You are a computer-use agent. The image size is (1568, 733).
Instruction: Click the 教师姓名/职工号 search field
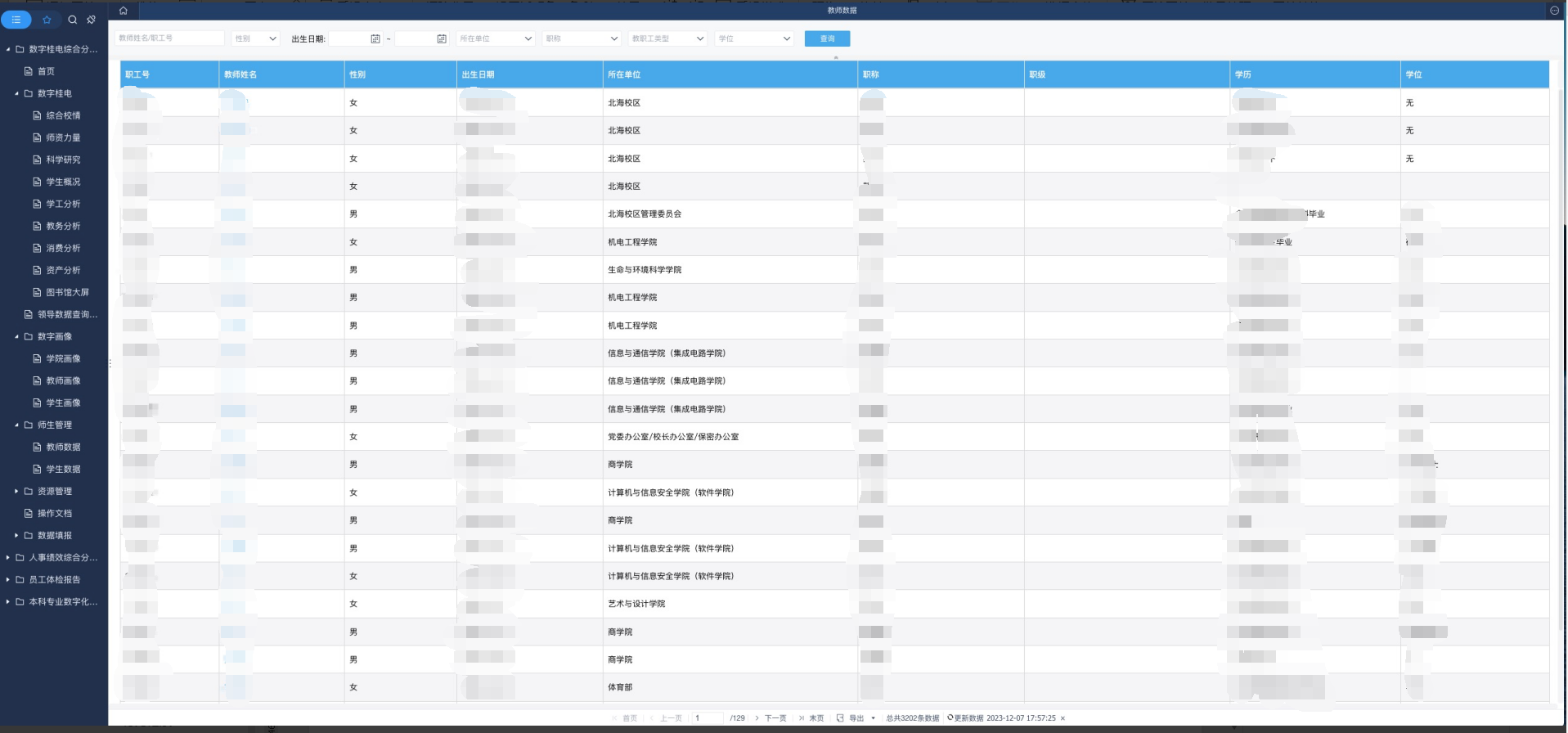click(170, 38)
